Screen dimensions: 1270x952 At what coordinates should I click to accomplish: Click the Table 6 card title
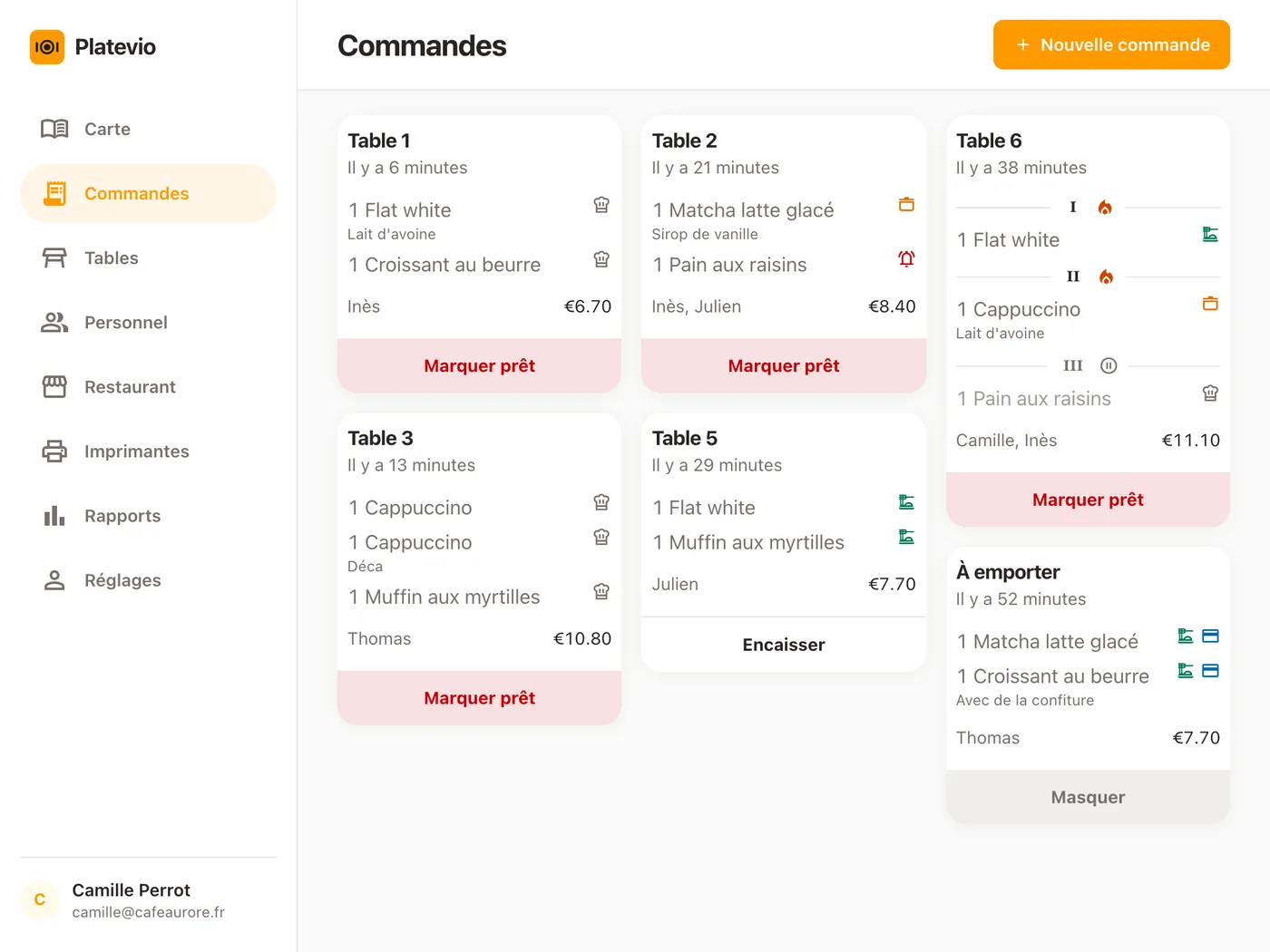click(989, 141)
